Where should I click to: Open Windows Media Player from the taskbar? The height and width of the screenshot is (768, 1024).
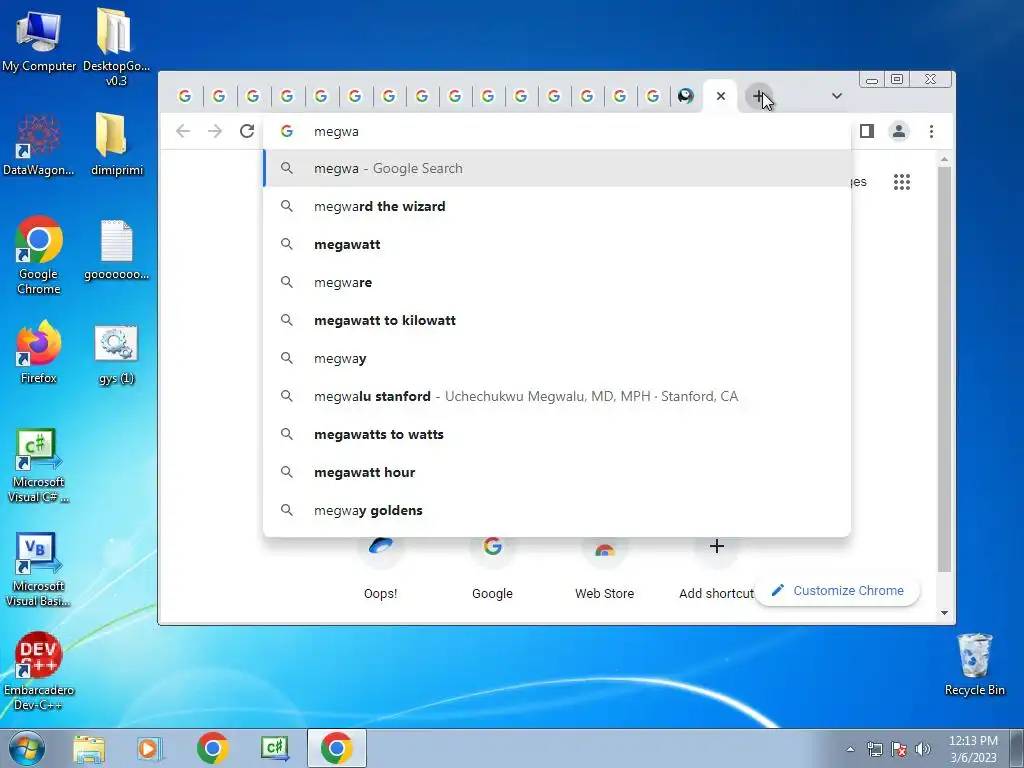(149, 748)
